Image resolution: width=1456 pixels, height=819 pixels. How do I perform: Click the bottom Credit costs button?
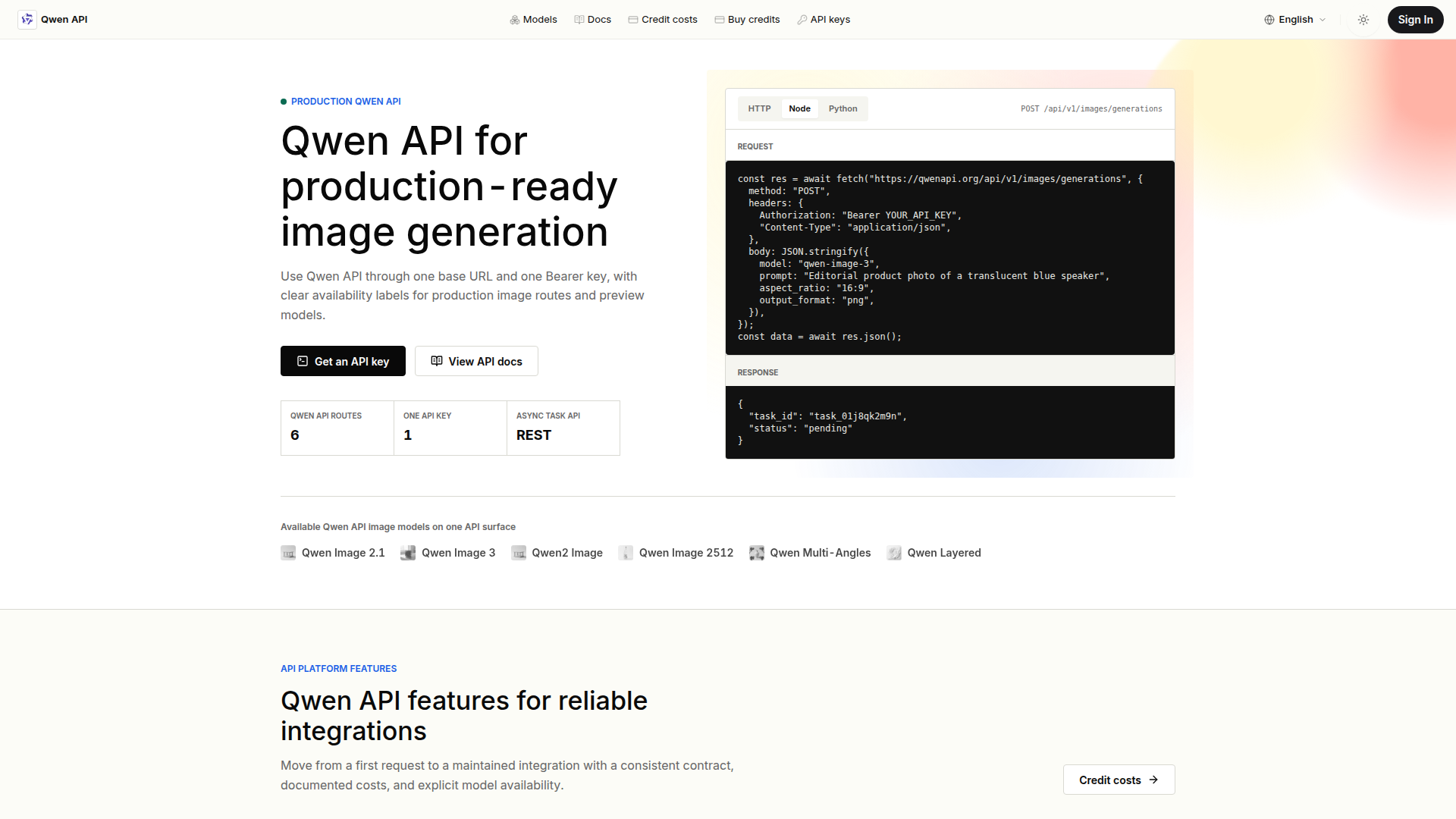click(1119, 780)
